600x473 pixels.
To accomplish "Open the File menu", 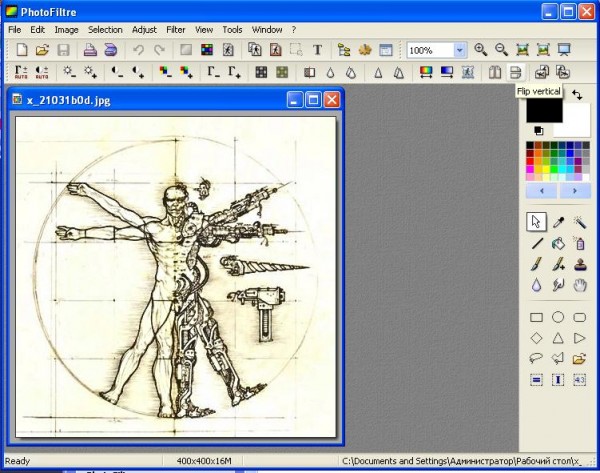I will 15,29.
